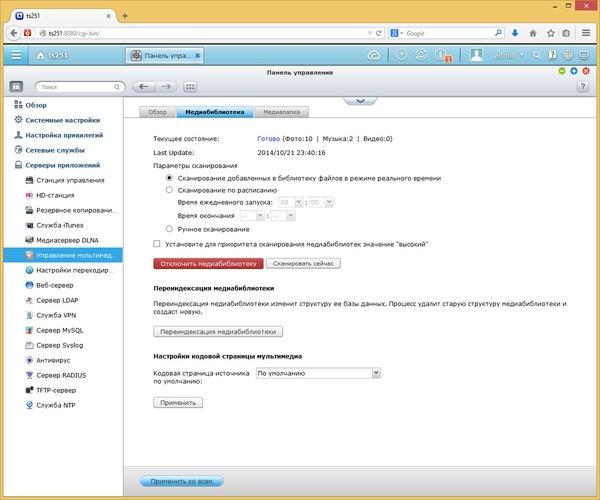Toggle the control panel sidebar view icon
Viewport: 600px width, 500px height.
(x=16, y=87)
